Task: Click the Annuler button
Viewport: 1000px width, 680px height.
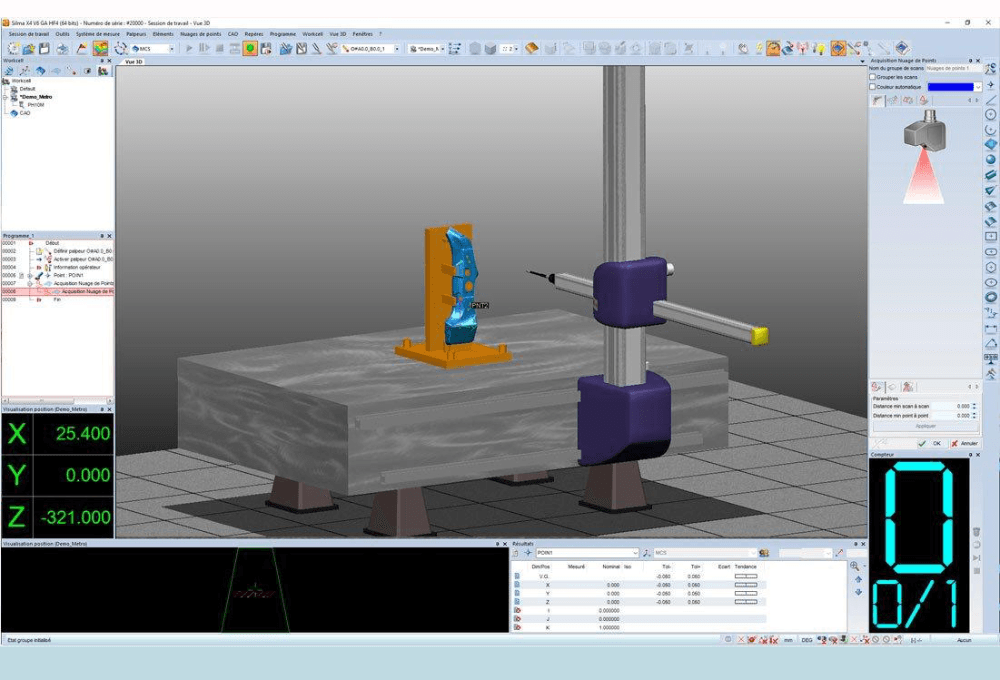Action: coord(965,443)
